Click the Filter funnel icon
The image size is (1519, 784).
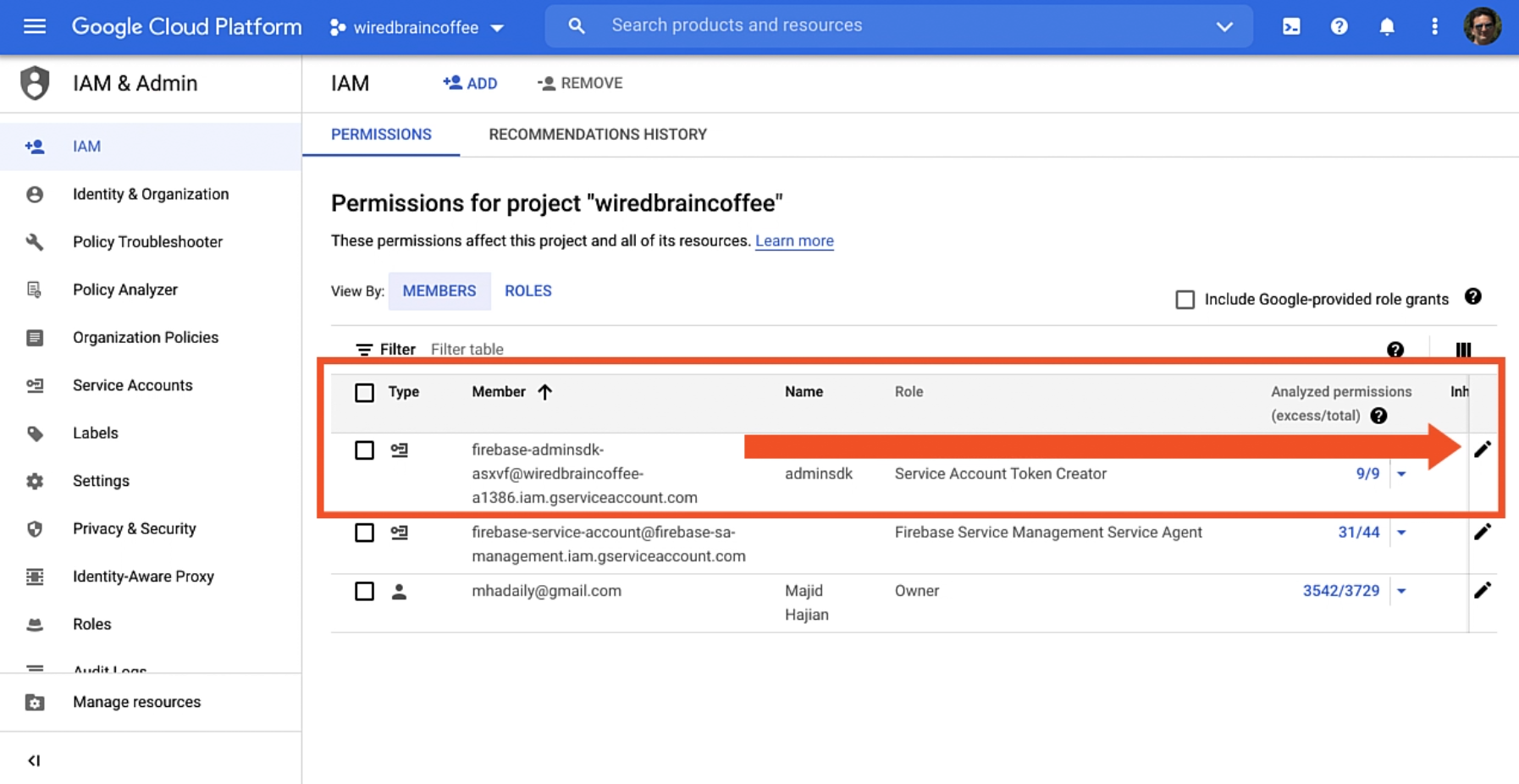[x=364, y=350]
